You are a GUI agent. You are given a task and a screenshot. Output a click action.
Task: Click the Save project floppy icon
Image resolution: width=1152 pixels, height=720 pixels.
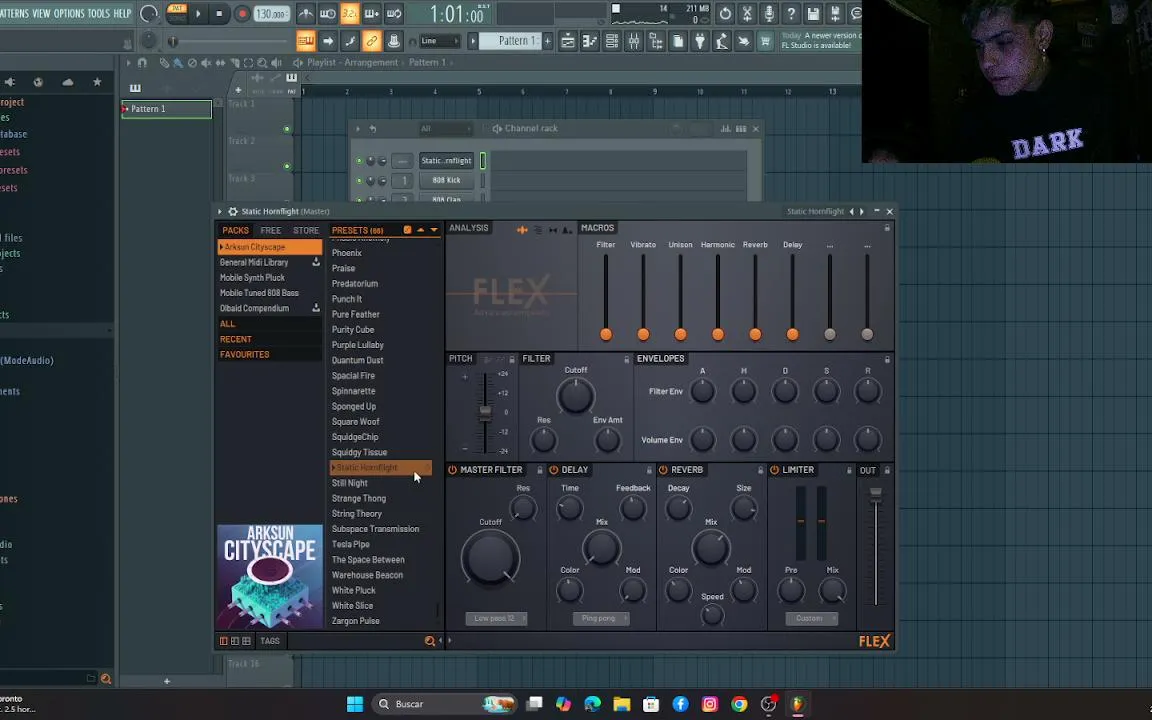813,13
